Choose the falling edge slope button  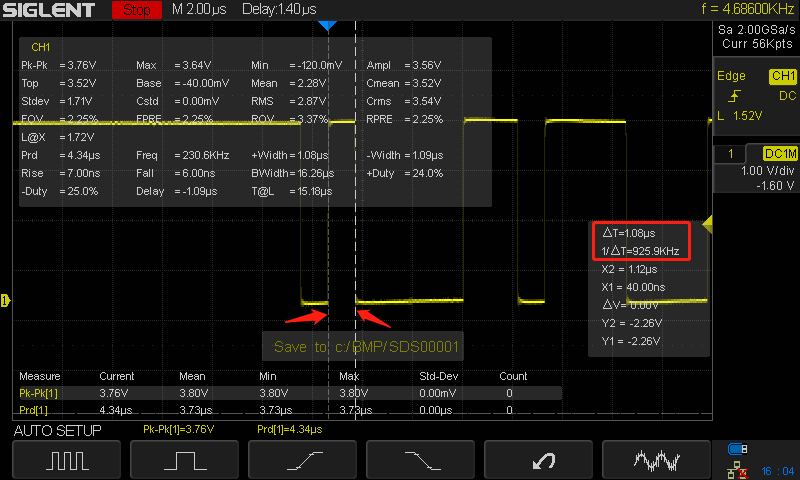[420, 460]
